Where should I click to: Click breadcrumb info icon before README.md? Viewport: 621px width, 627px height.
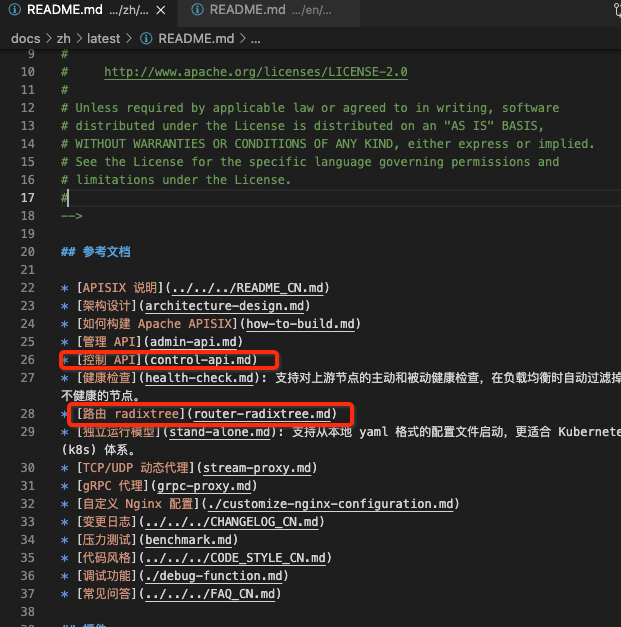(x=146, y=39)
